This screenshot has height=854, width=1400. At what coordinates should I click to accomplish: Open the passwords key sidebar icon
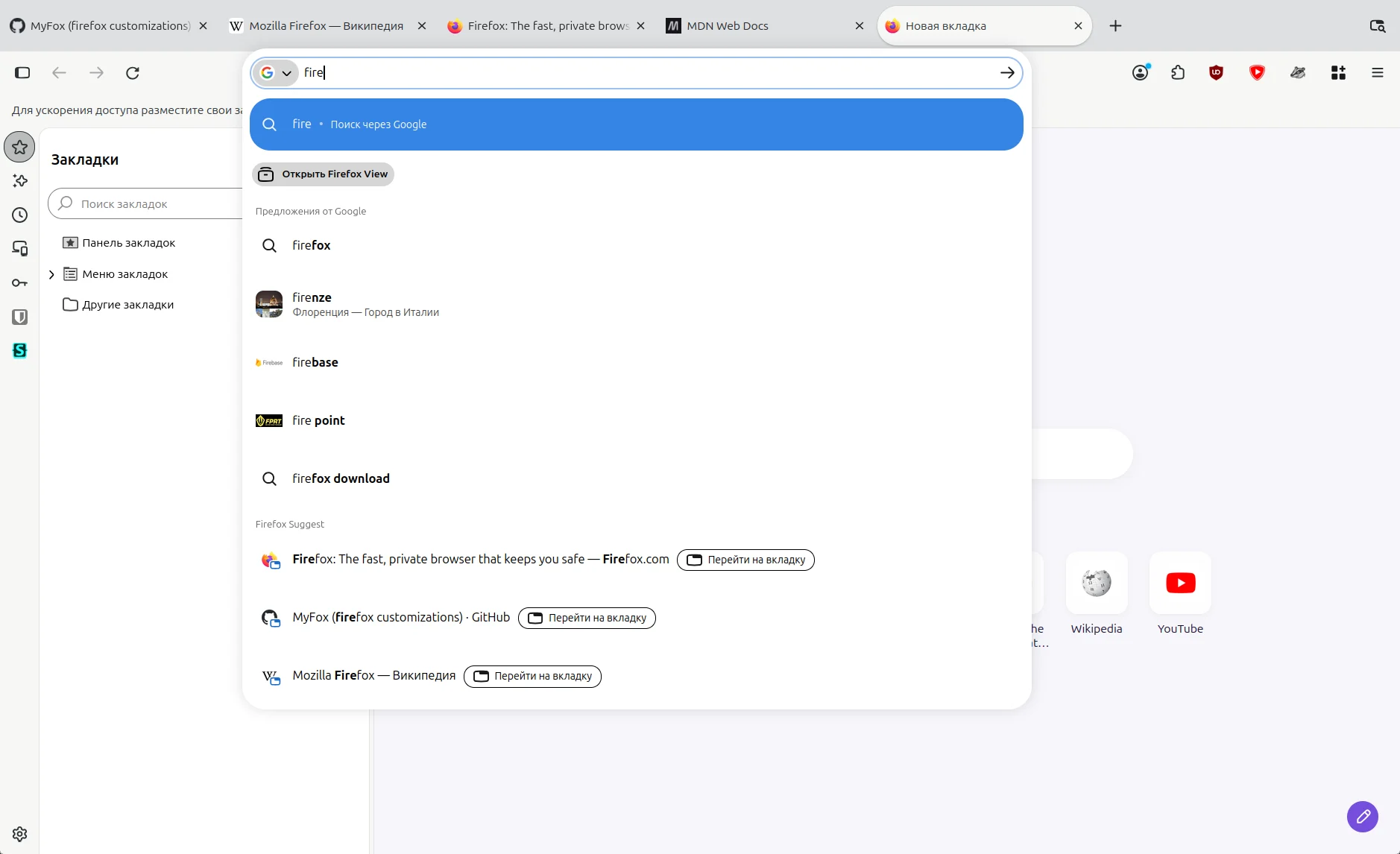pyautogui.click(x=20, y=282)
